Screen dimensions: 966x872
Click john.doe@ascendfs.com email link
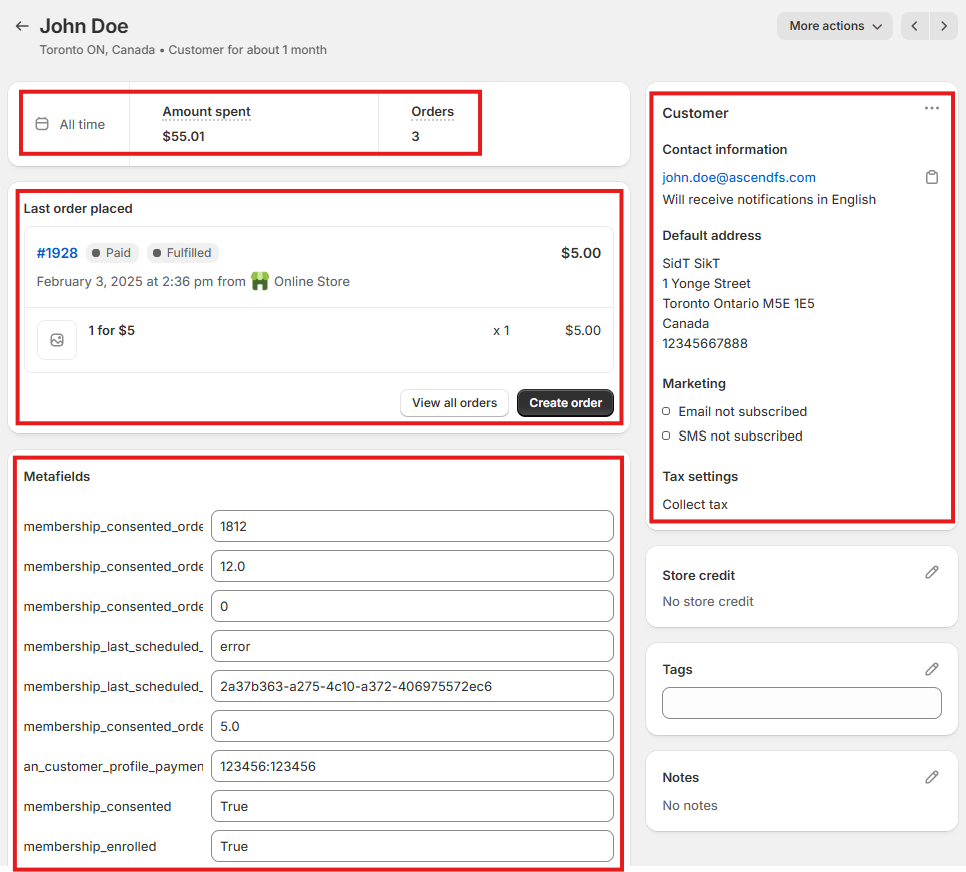(x=739, y=178)
